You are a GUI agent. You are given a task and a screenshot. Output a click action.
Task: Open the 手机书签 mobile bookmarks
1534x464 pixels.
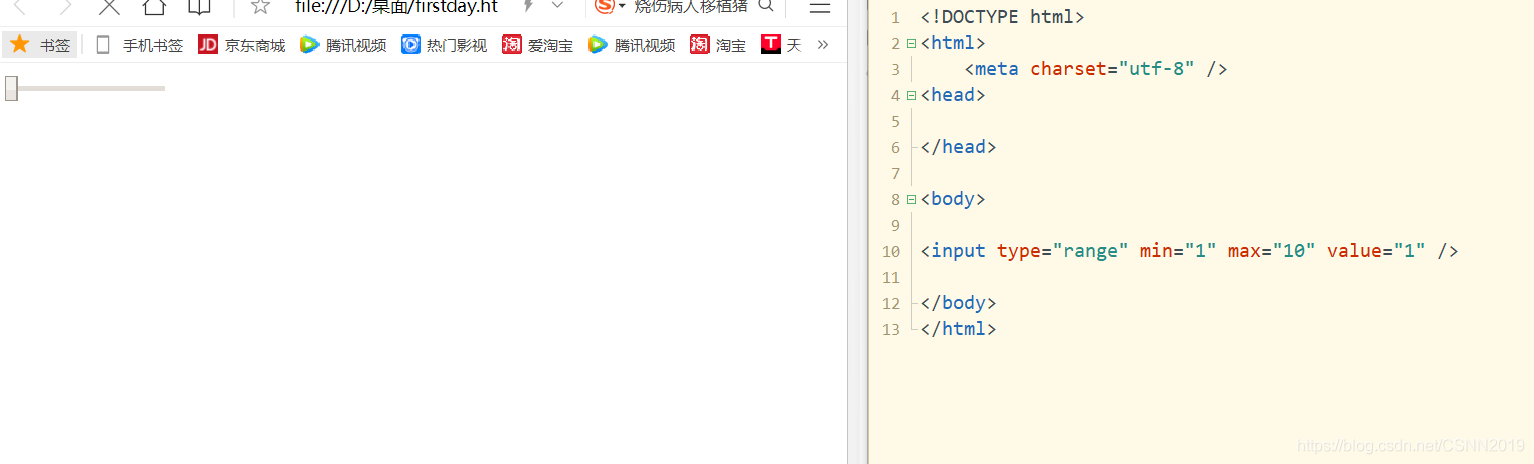(139, 45)
